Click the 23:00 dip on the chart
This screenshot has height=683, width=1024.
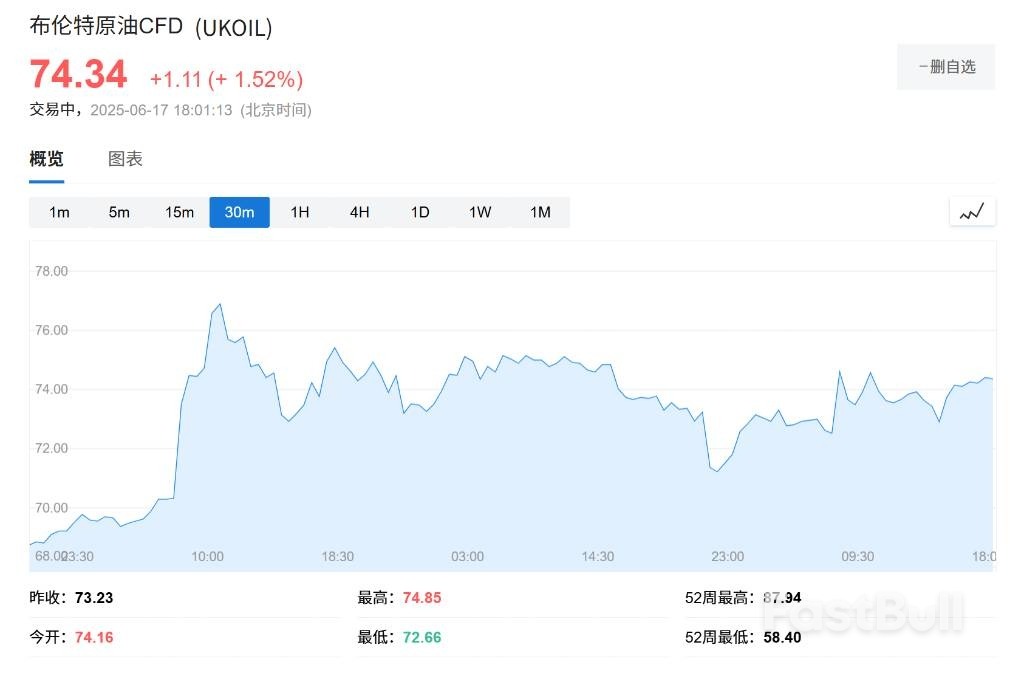tap(717, 471)
